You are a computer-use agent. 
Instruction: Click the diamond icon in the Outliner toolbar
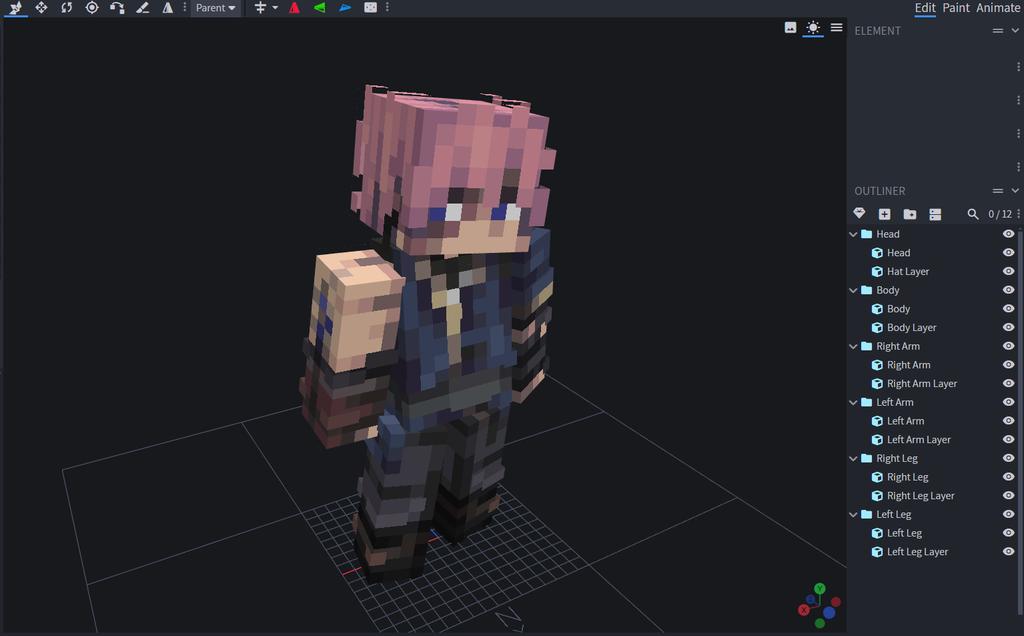click(859, 214)
